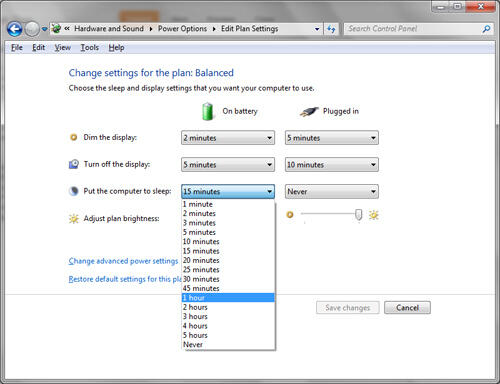Screen dimensions: 500x384
Task: Open the File menu
Action: pyautogui.click(x=17, y=48)
